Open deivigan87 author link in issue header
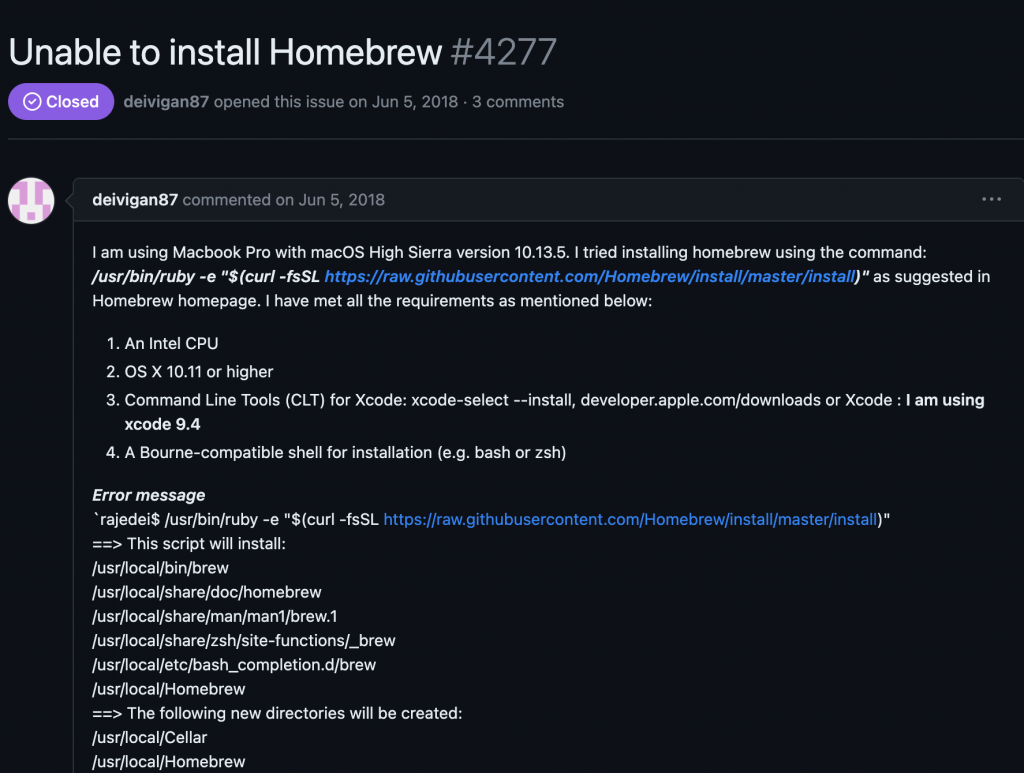 [166, 102]
